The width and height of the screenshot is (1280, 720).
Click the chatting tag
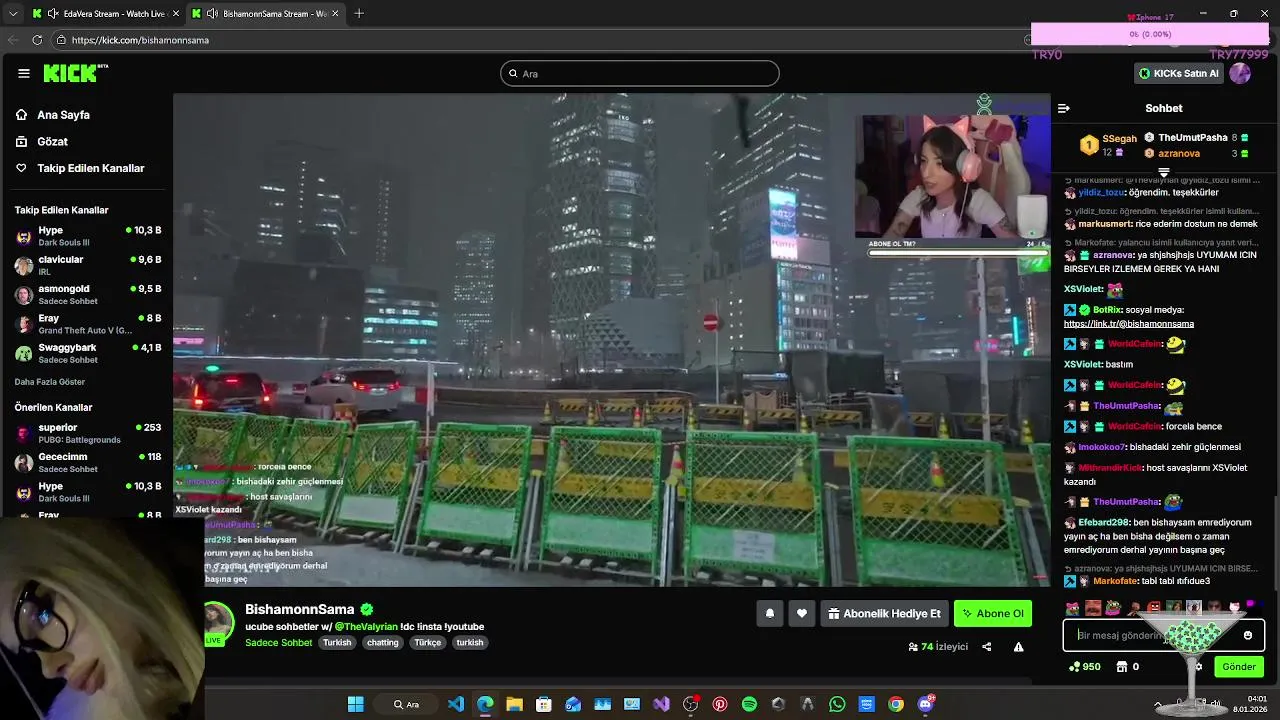click(383, 643)
